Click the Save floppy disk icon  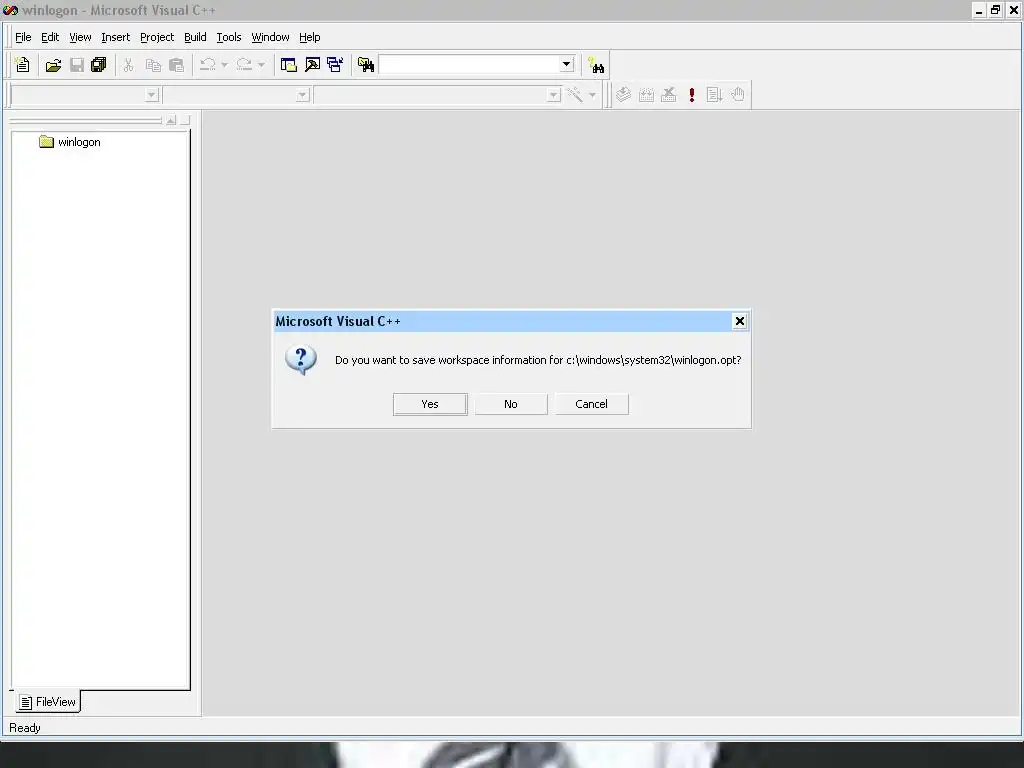(x=76, y=65)
